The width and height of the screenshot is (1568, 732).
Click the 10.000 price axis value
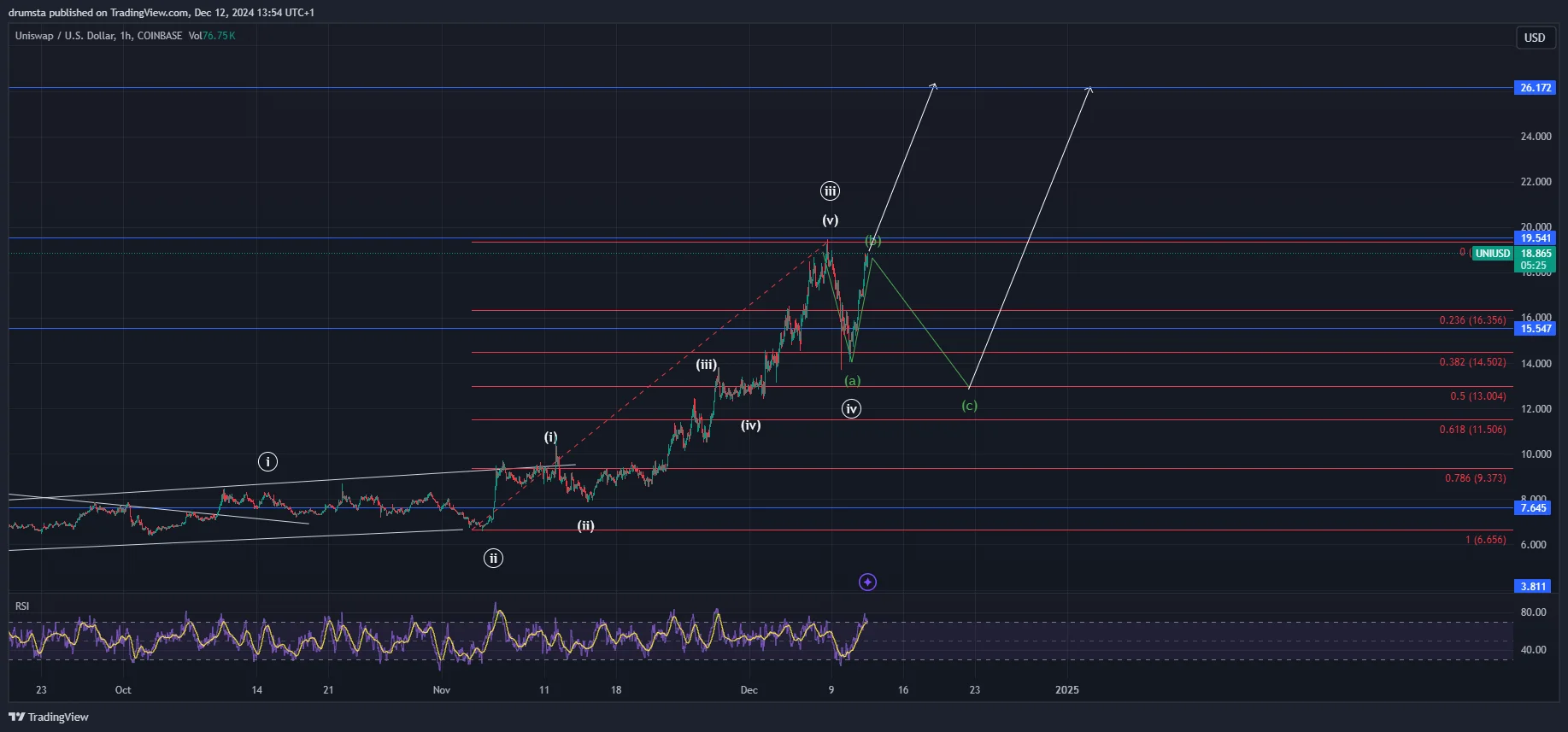pos(1536,454)
